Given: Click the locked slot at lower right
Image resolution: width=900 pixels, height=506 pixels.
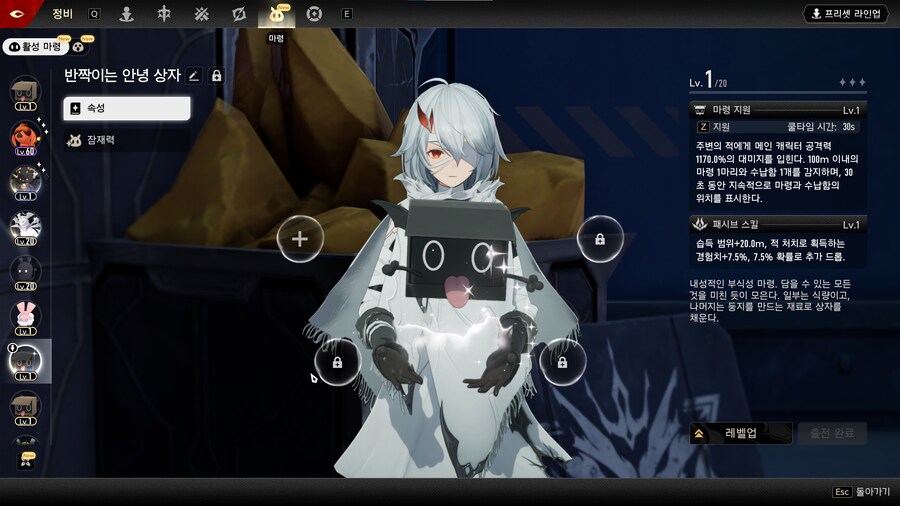Looking at the screenshot, I should point(562,361).
